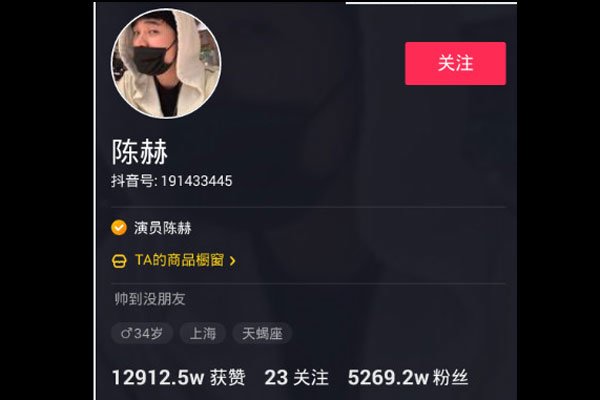Screen dimensions: 600x400
Task: Click the 抖音号 191433445 ID text
Action: point(172,181)
